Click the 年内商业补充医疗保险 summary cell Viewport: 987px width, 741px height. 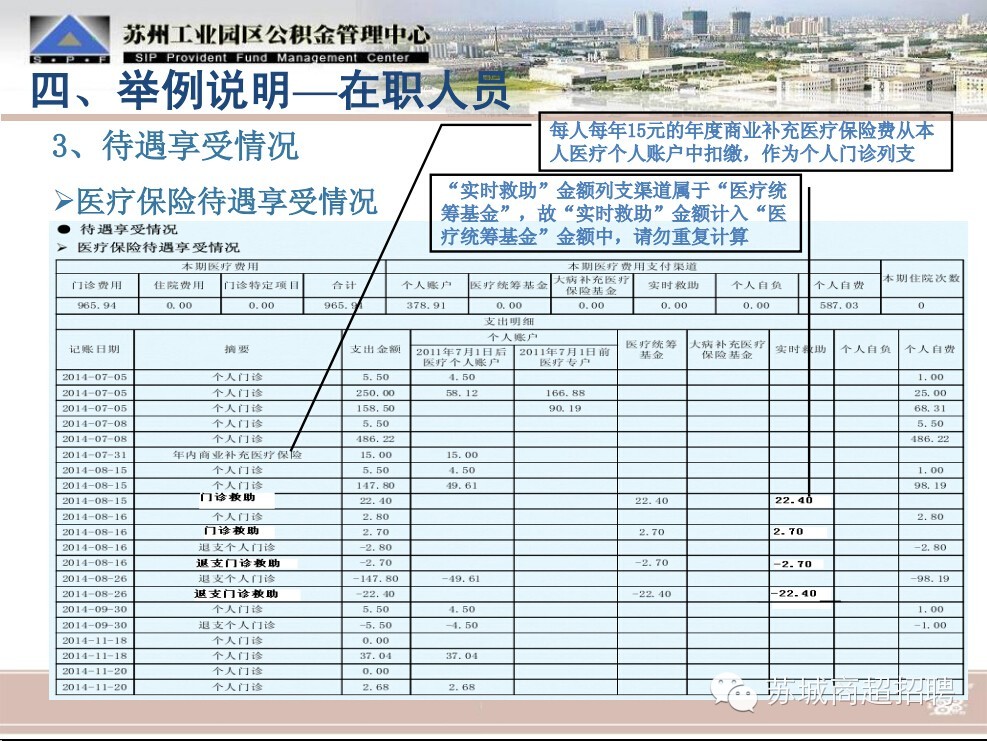[x=237, y=455]
